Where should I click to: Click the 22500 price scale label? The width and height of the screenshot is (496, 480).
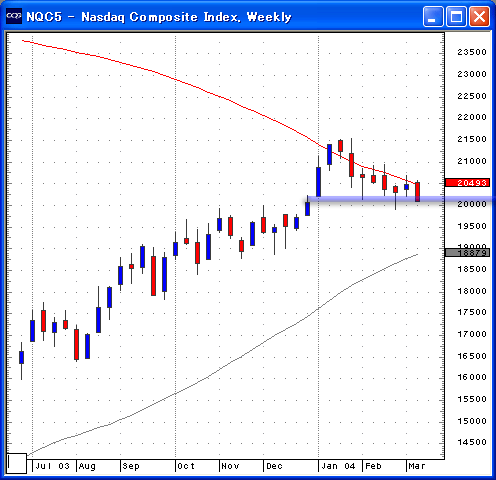pos(472,96)
